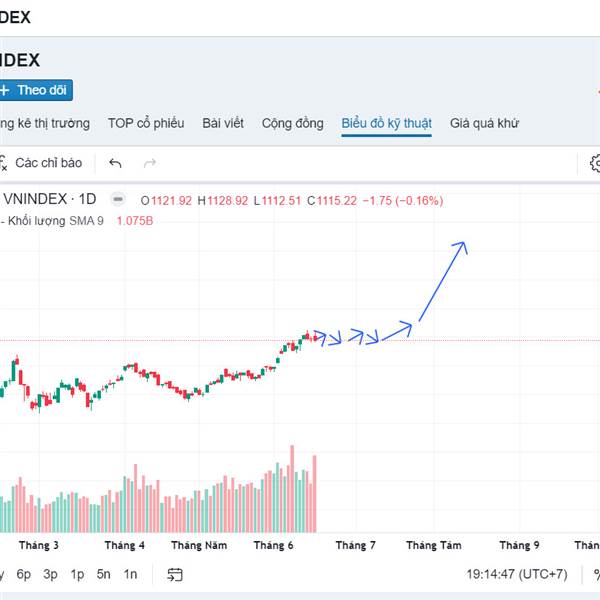Select the TOP cổ phiếu tab
Viewport: 600px width, 600px height.
[x=146, y=123]
